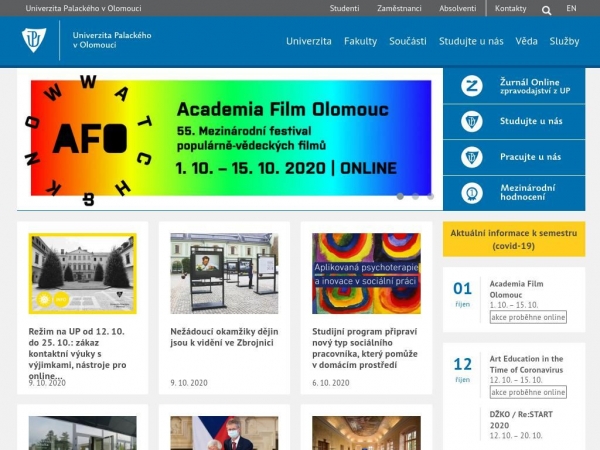This screenshot has width=600, height=450.
Task: Read 'Režim na UP od 12. 10.' headline
Action: click(x=77, y=353)
